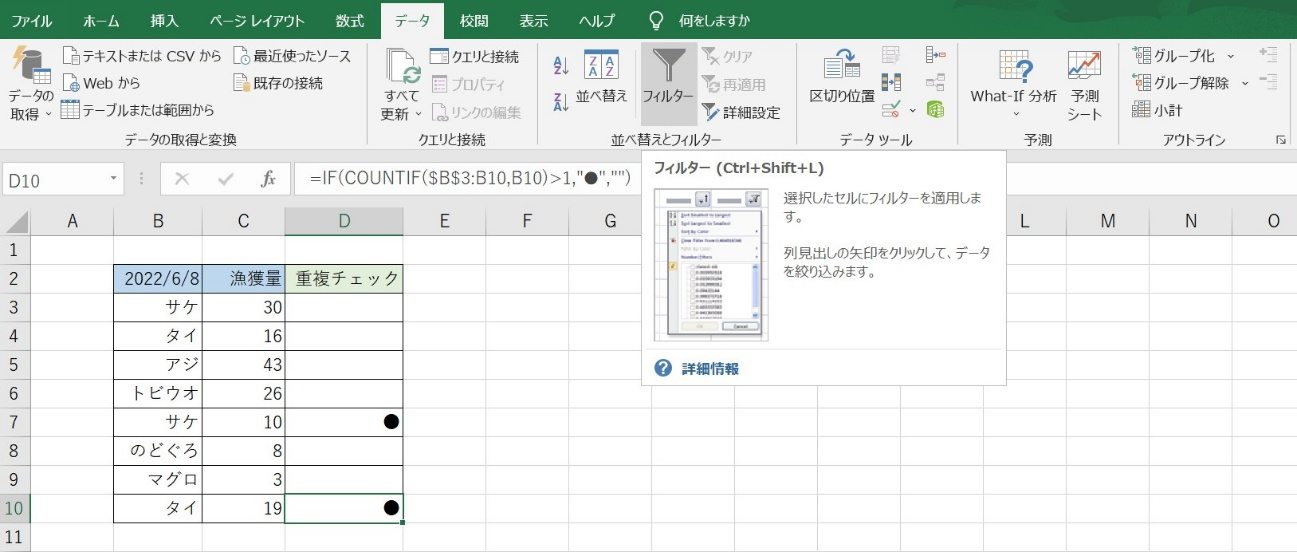Select the マグロ cell
Viewport: 1297px width, 552px height.
[x=158, y=480]
